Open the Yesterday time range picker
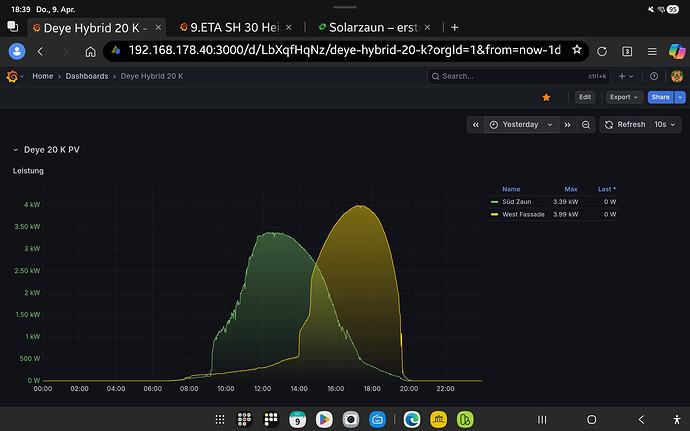Screen dimensions: 690x431 (521, 124)
